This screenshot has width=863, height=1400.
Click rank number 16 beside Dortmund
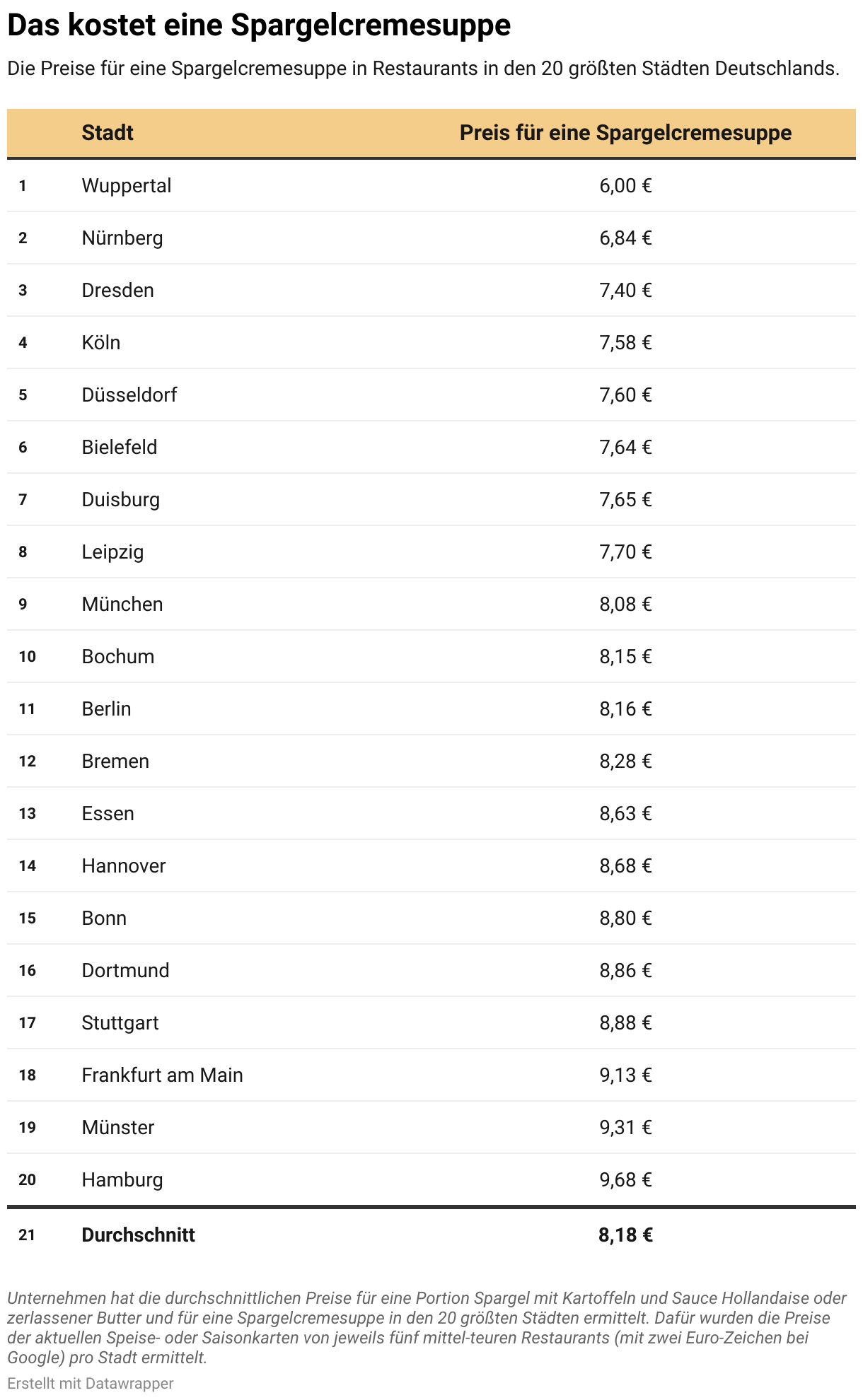pos(28,971)
